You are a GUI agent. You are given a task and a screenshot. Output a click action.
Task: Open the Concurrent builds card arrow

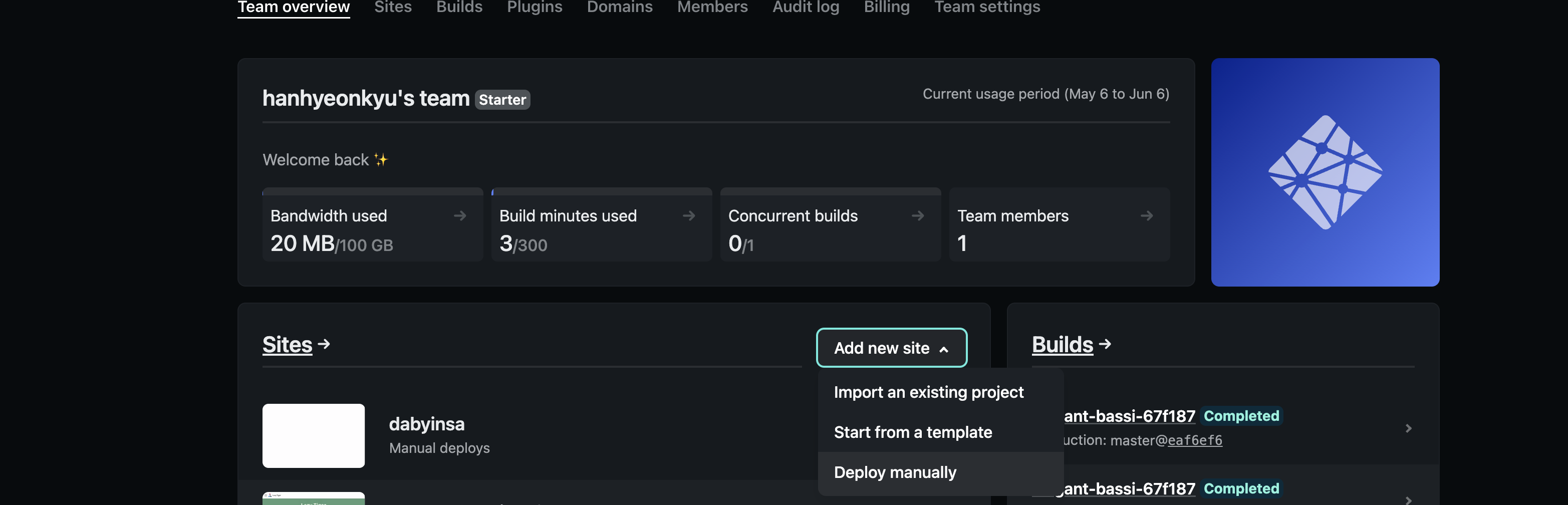[x=917, y=216]
